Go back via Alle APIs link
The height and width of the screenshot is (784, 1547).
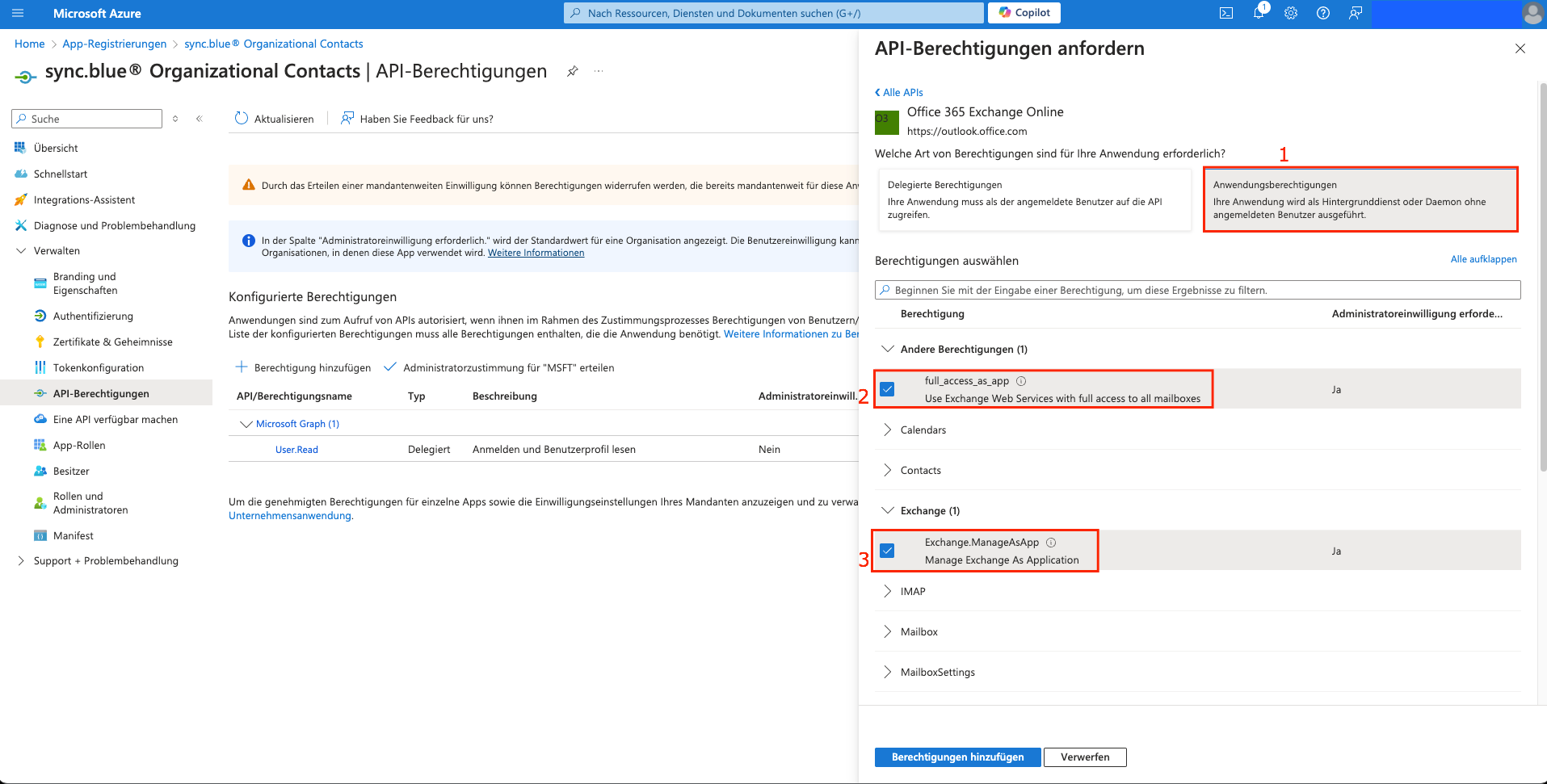click(899, 92)
